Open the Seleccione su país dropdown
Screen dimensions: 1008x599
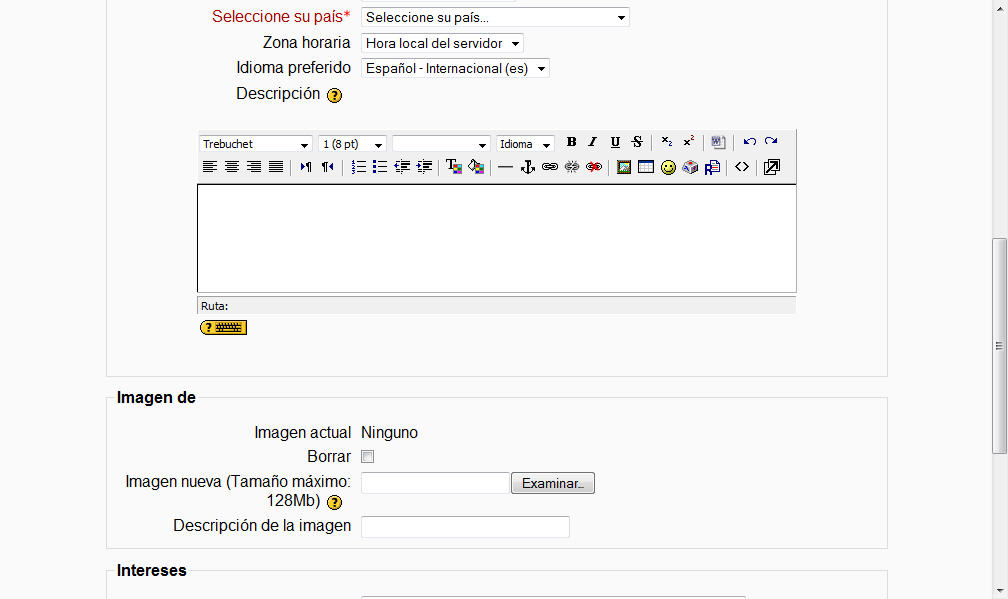tap(495, 17)
